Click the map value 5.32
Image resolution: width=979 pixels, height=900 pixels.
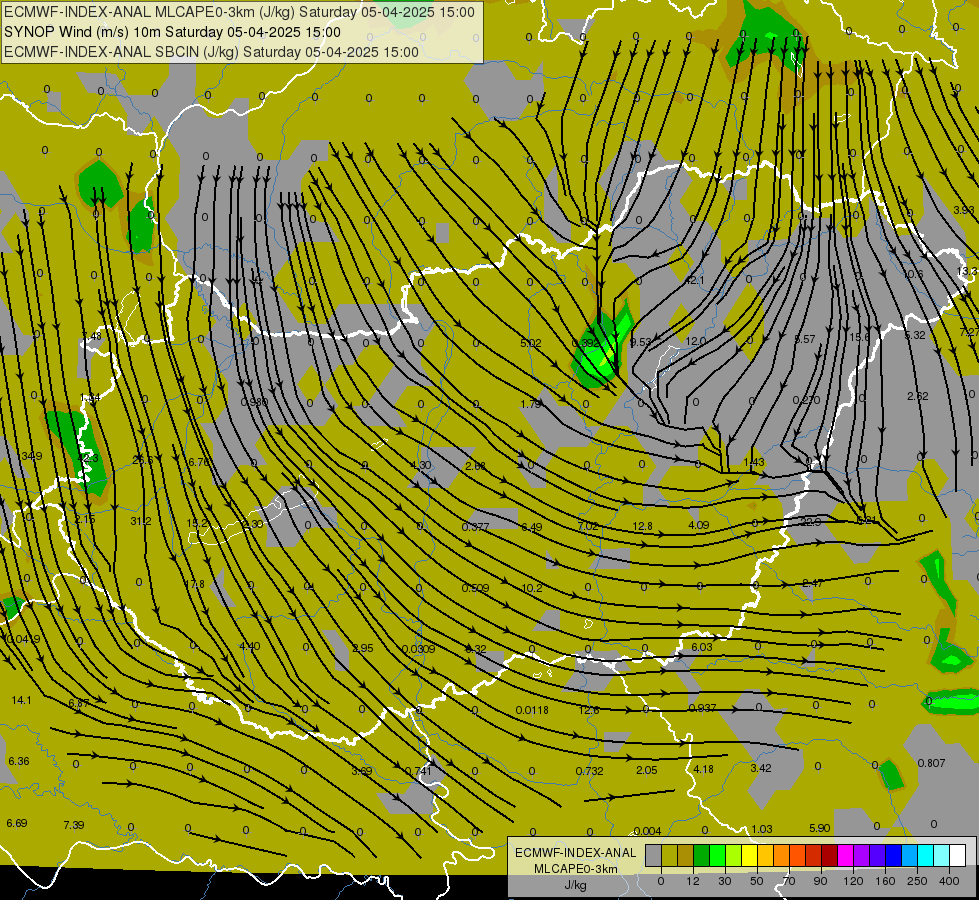click(915, 335)
